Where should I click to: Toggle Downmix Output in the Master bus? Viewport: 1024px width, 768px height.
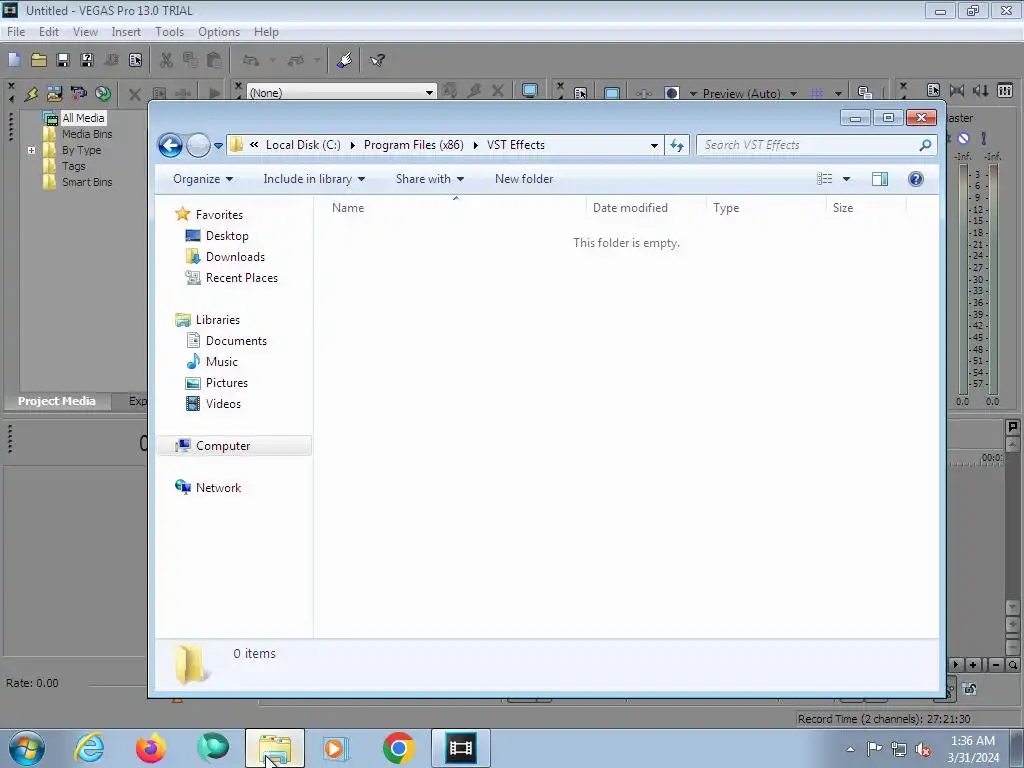[957, 90]
